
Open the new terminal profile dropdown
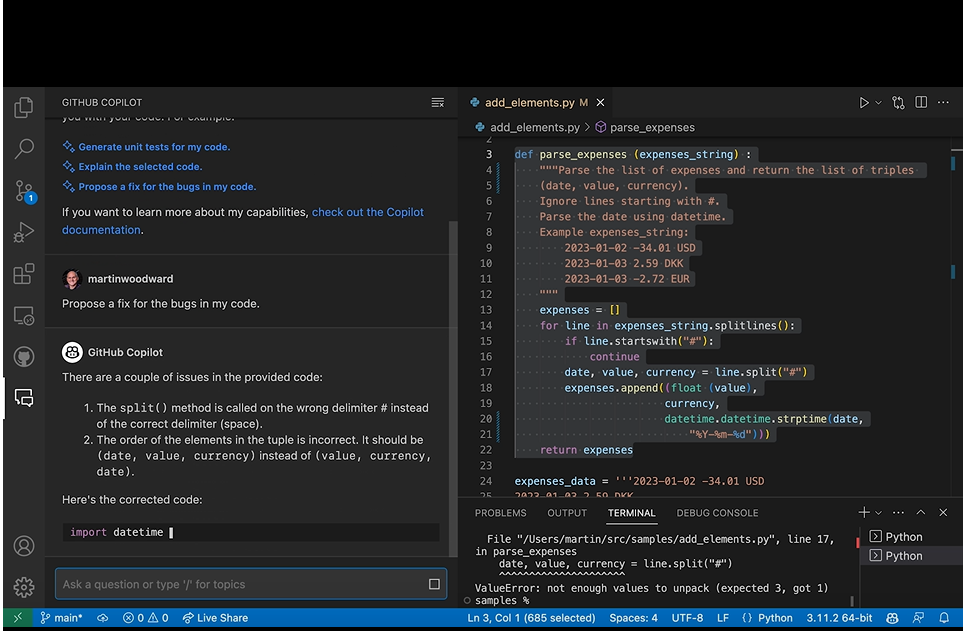(x=879, y=513)
